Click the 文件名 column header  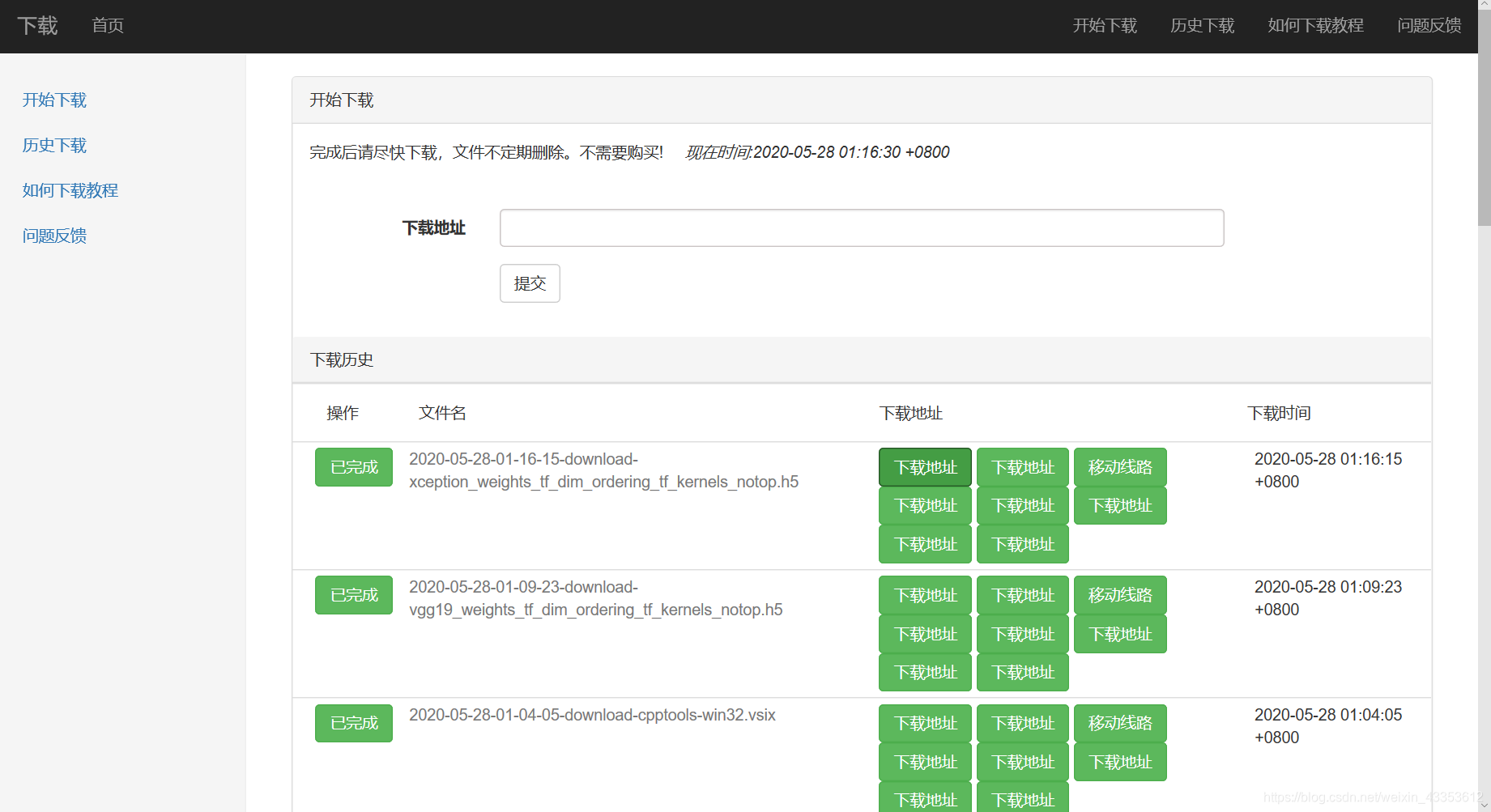442,413
